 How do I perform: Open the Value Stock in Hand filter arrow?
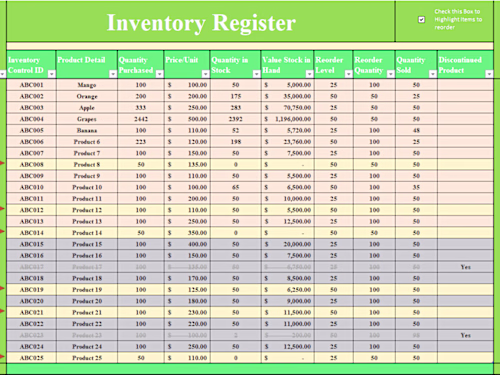pos(310,74)
